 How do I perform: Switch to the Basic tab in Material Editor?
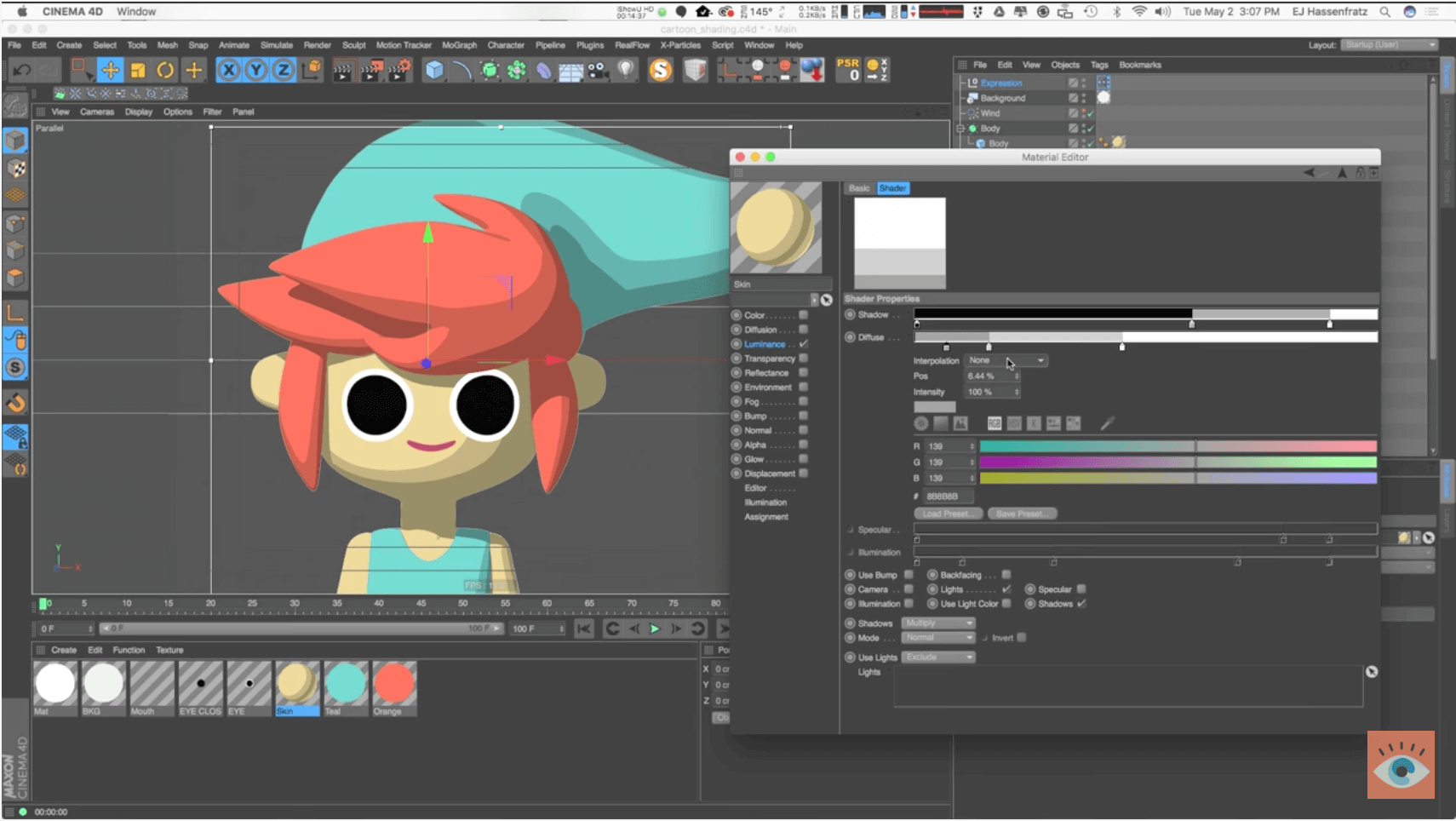[x=859, y=188]
